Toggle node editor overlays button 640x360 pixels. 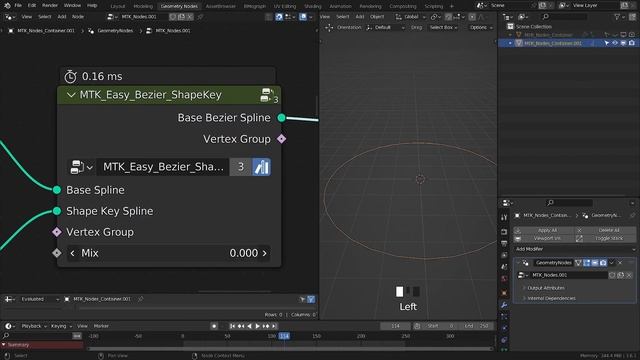[x=303, y=17]
